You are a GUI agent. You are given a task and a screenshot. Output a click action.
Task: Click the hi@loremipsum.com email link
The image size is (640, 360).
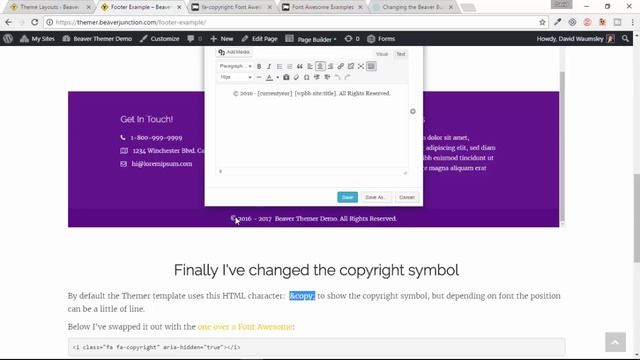162,164
